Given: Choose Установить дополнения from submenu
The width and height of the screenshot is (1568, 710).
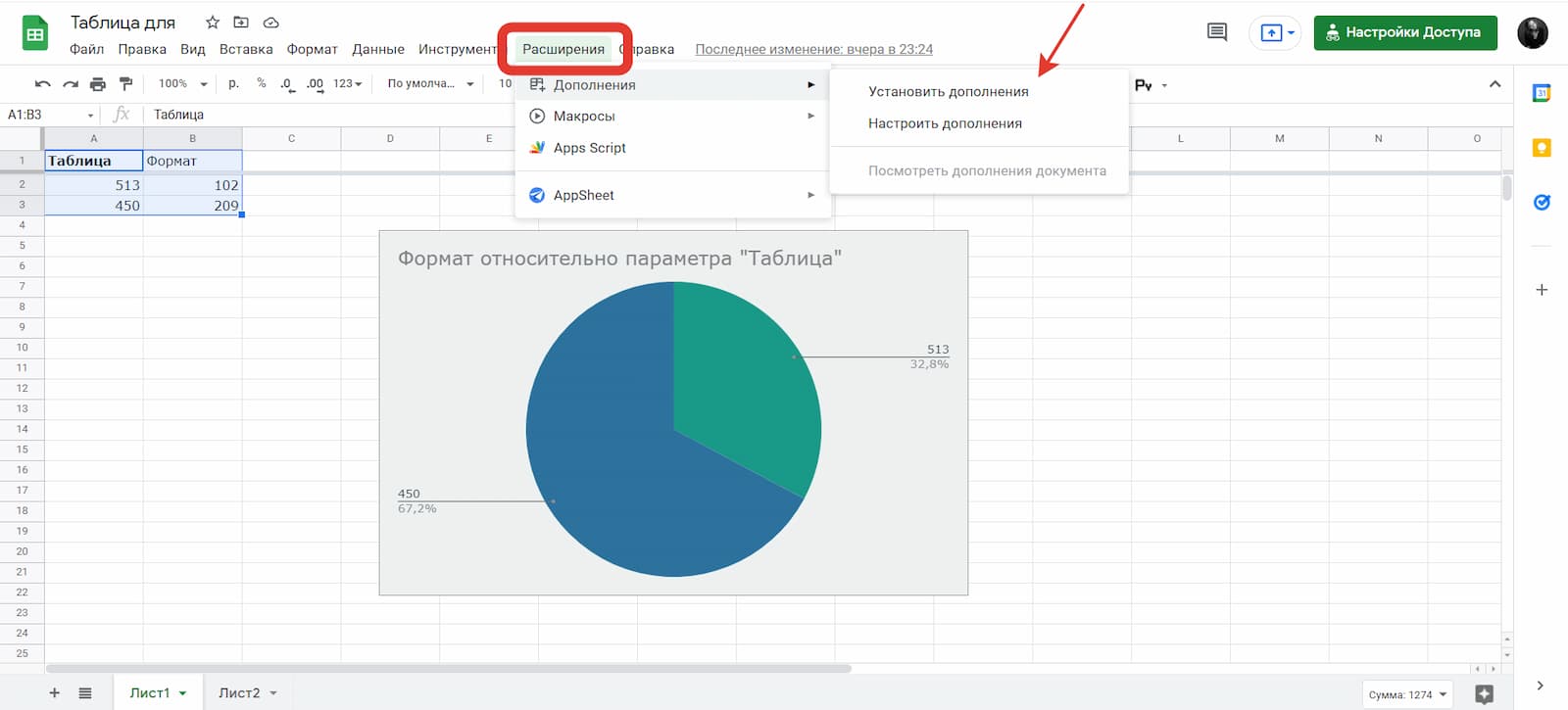Looking at the screenshot, I should pos(948,91).
